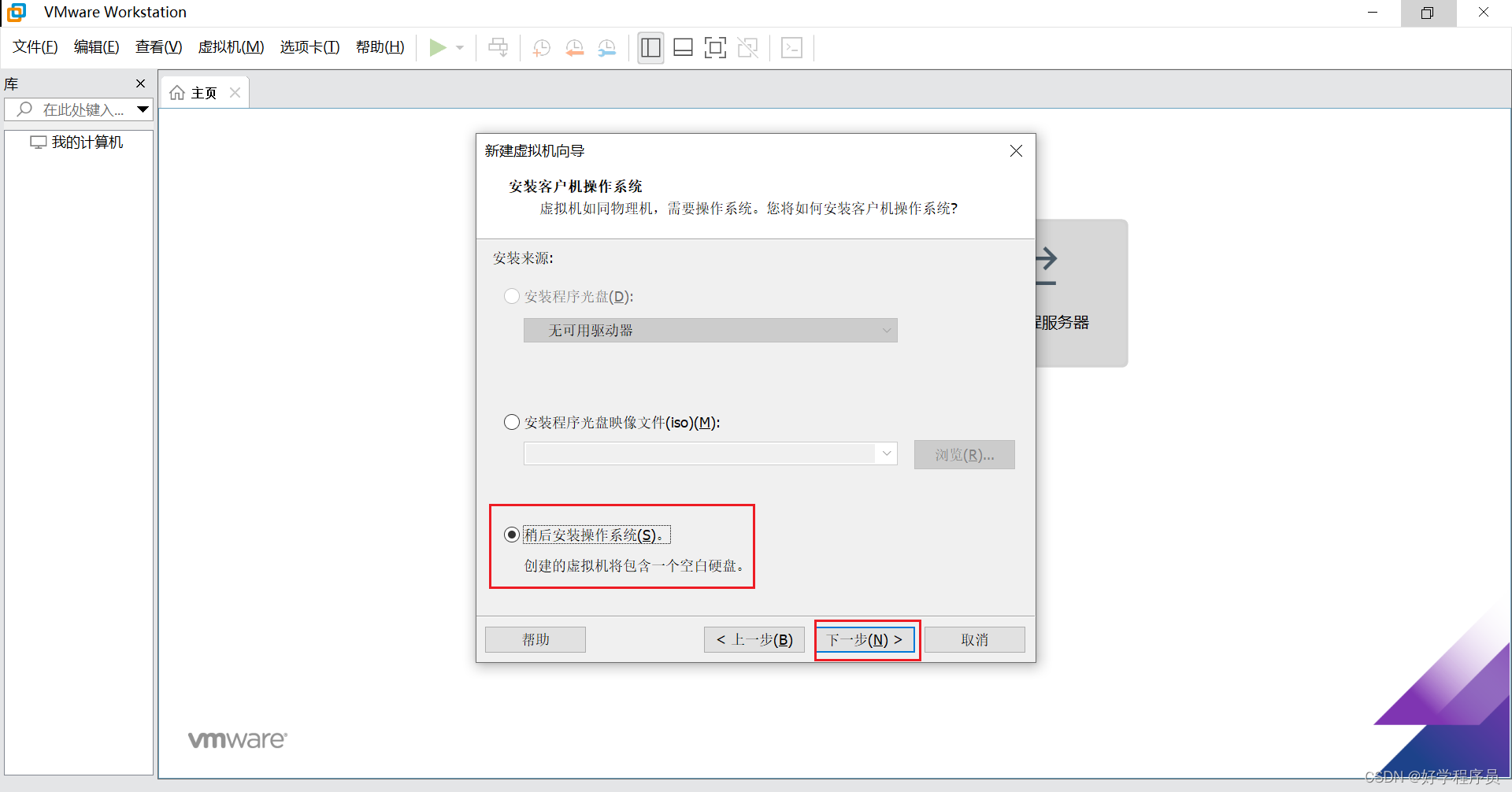Open the 无可用驱动器 drive dropdown

(x=710, y=331)
